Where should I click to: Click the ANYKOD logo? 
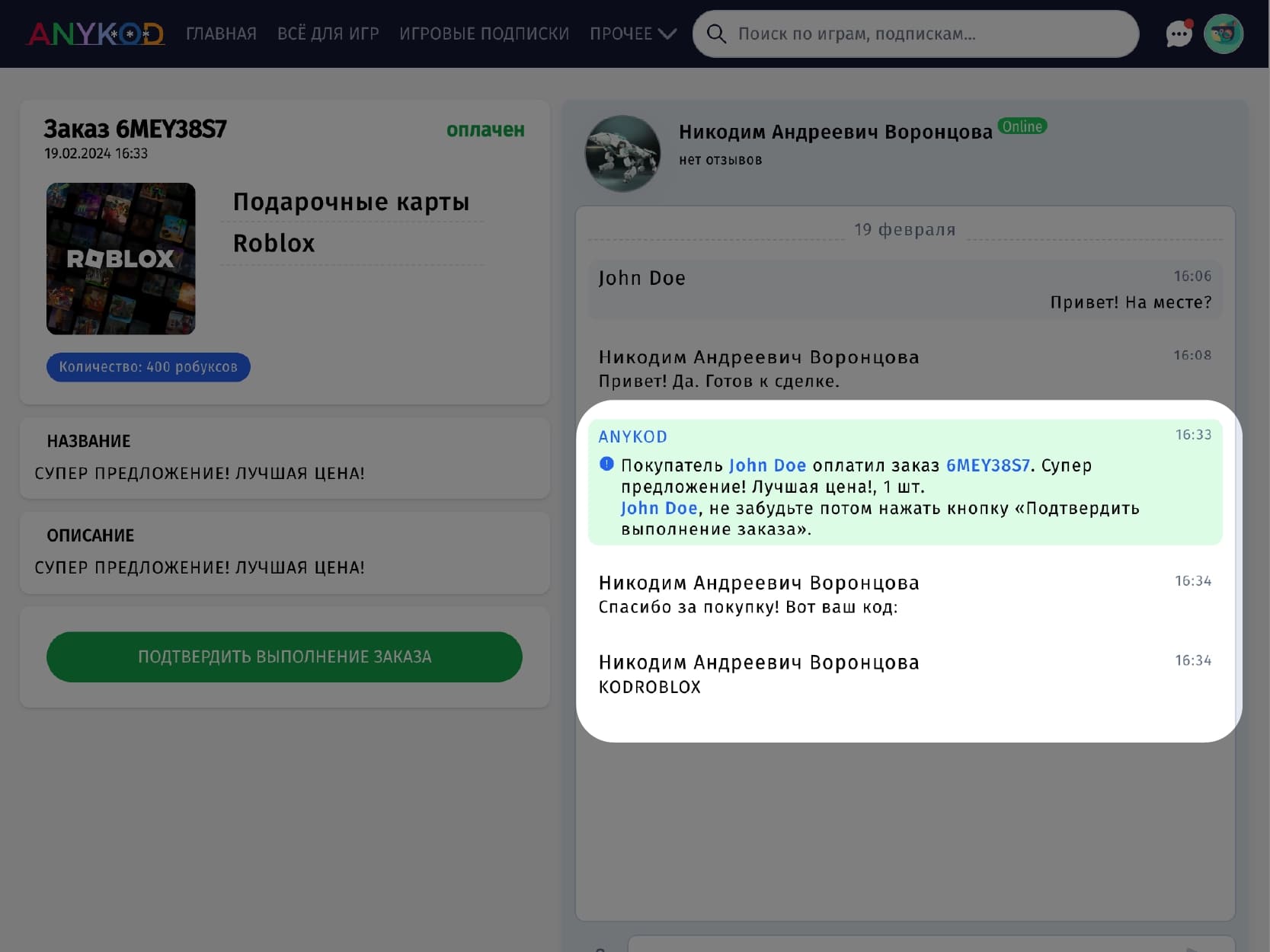(x=95, y=34)
